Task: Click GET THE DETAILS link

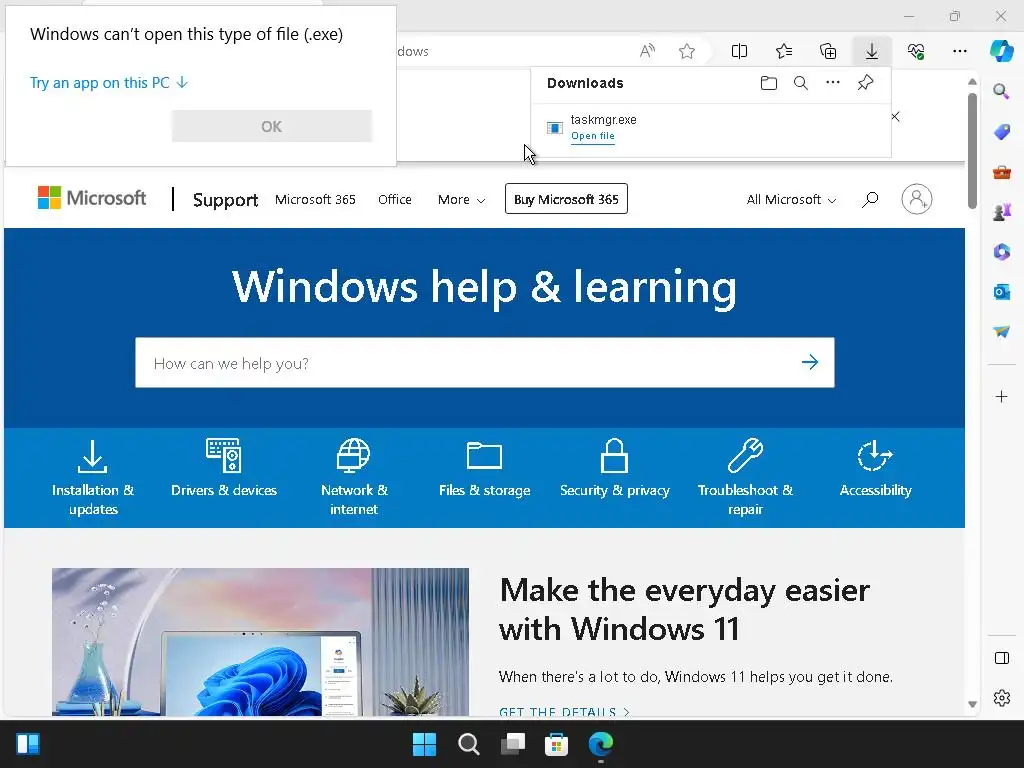Action: point(564,711)
